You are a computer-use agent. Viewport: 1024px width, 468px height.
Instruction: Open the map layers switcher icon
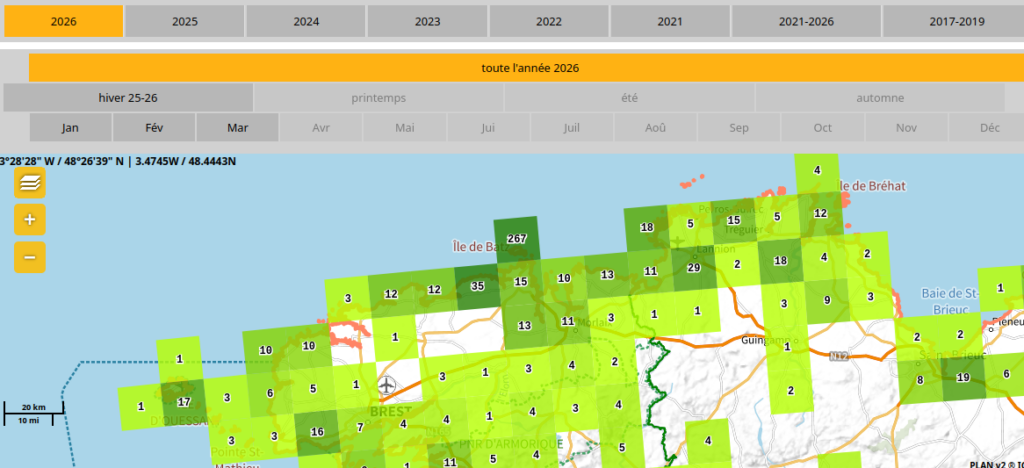click(x=29, y=183)
